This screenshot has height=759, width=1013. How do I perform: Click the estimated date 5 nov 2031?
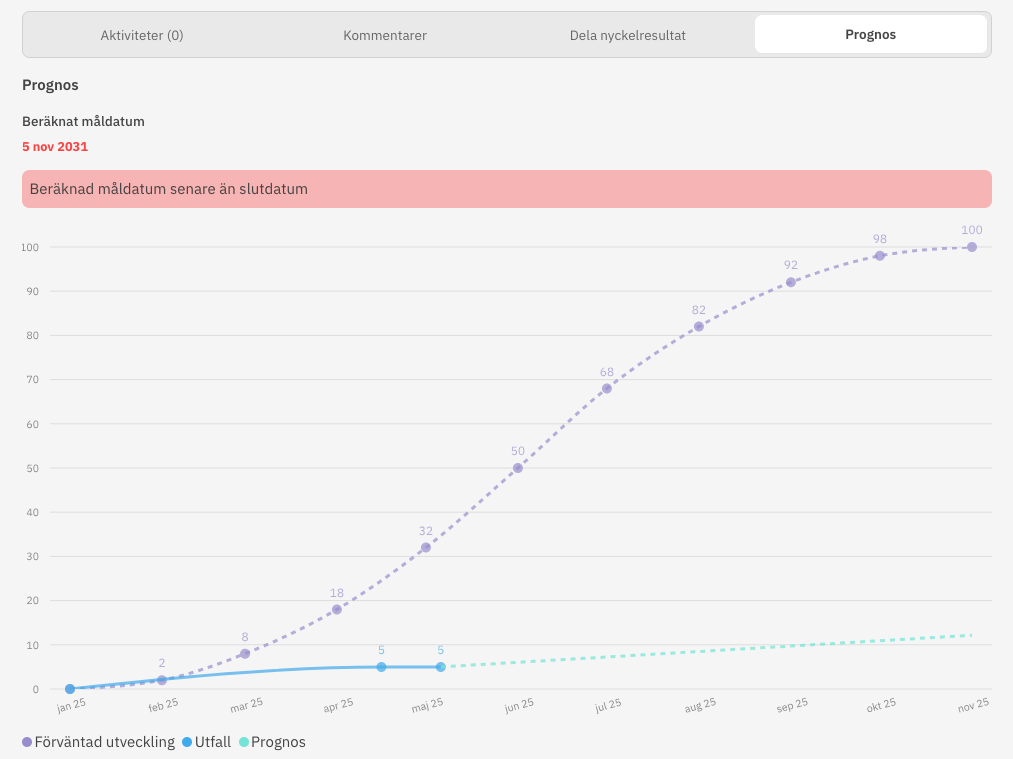click(55, 147)
